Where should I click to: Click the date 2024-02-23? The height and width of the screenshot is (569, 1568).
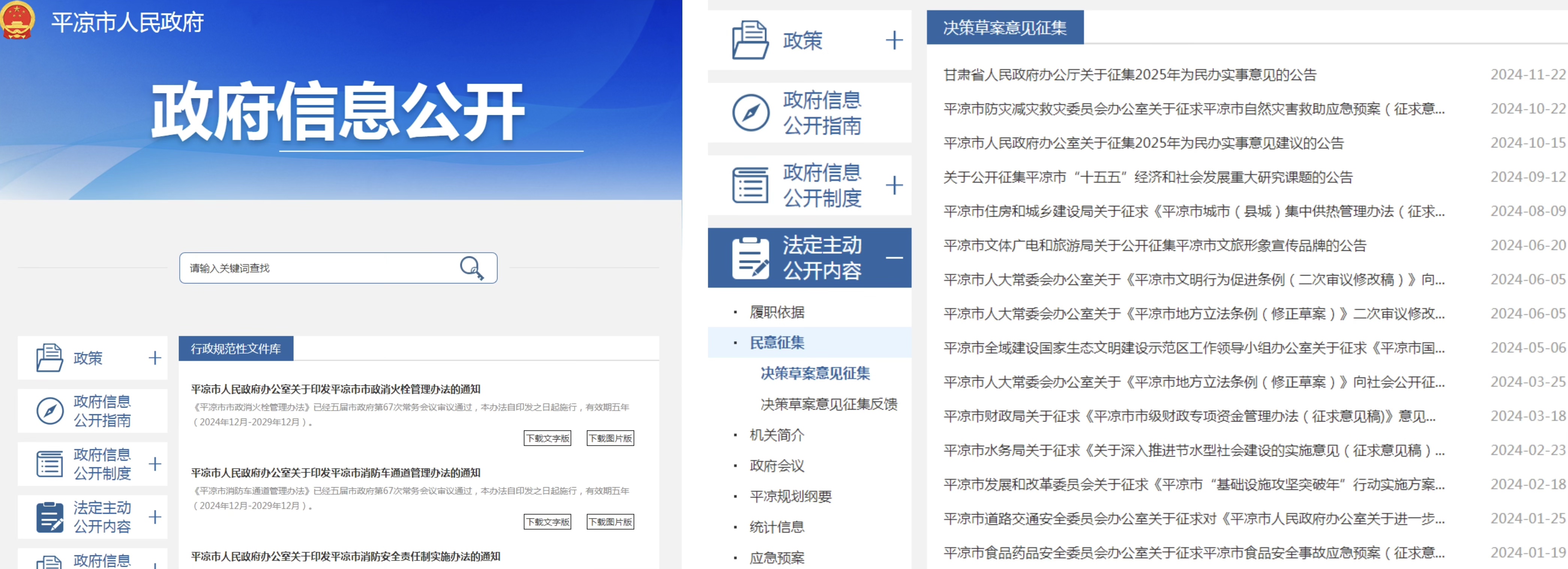(x=1528, y=450)
